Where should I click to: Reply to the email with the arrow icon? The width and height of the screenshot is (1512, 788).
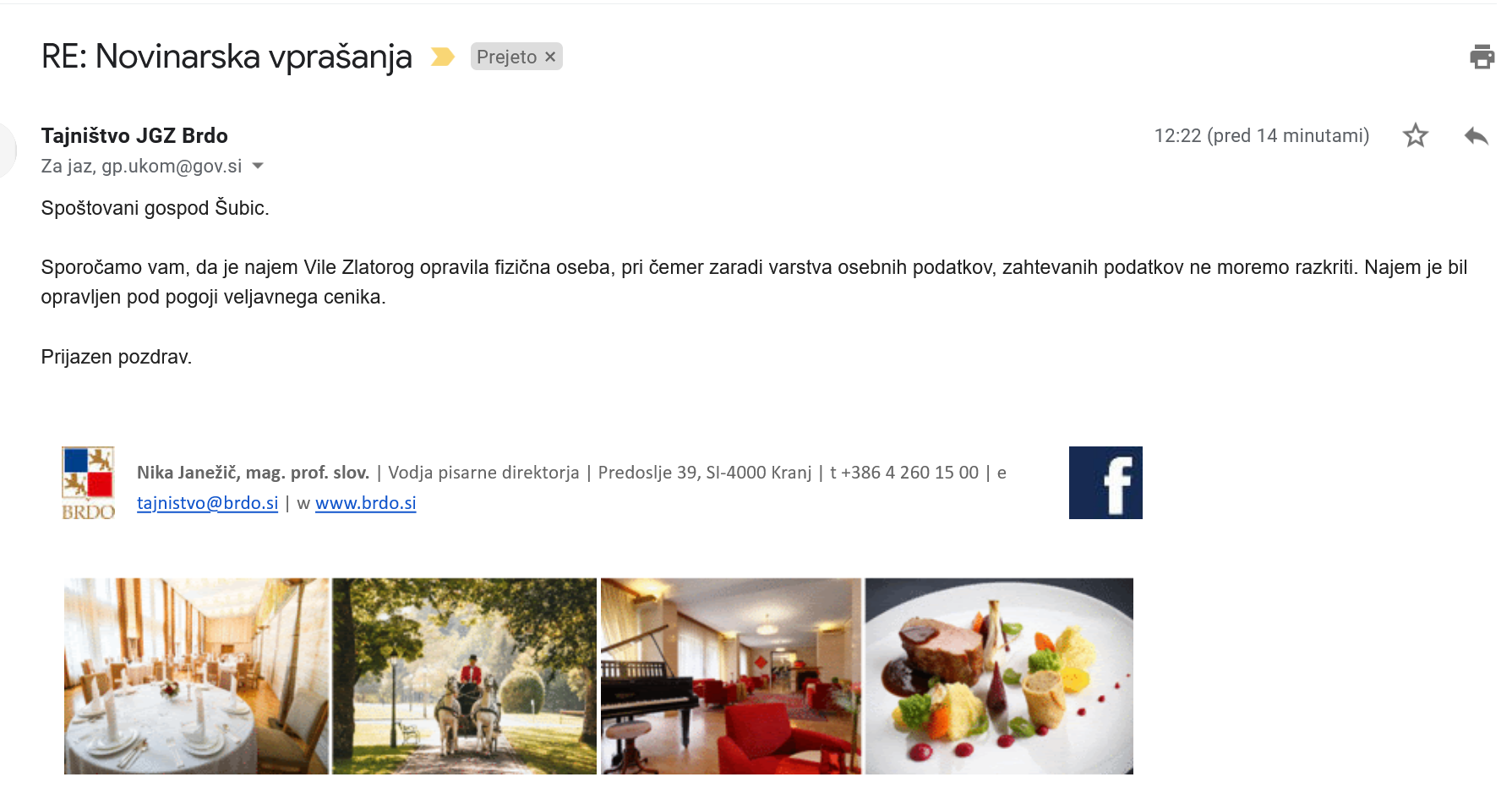pyautogui.click(x=1477, y=135)
